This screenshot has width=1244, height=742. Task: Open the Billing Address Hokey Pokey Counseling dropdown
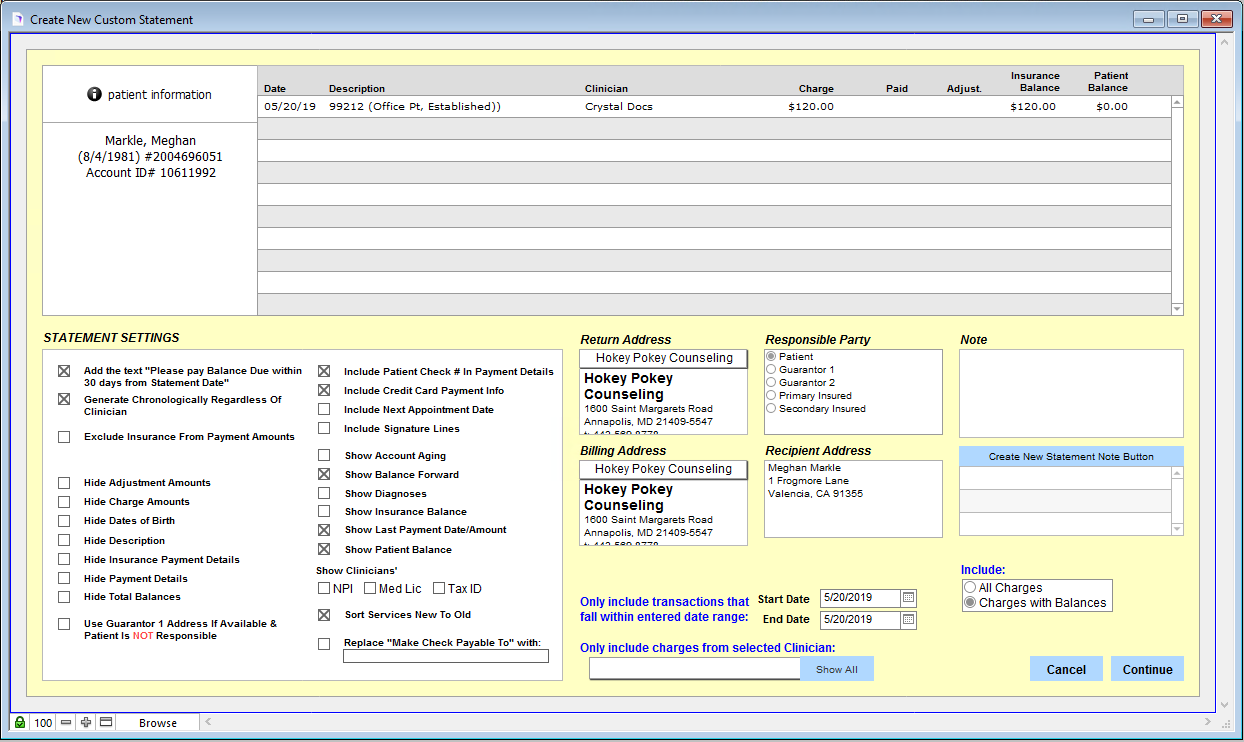click(663, 469)
